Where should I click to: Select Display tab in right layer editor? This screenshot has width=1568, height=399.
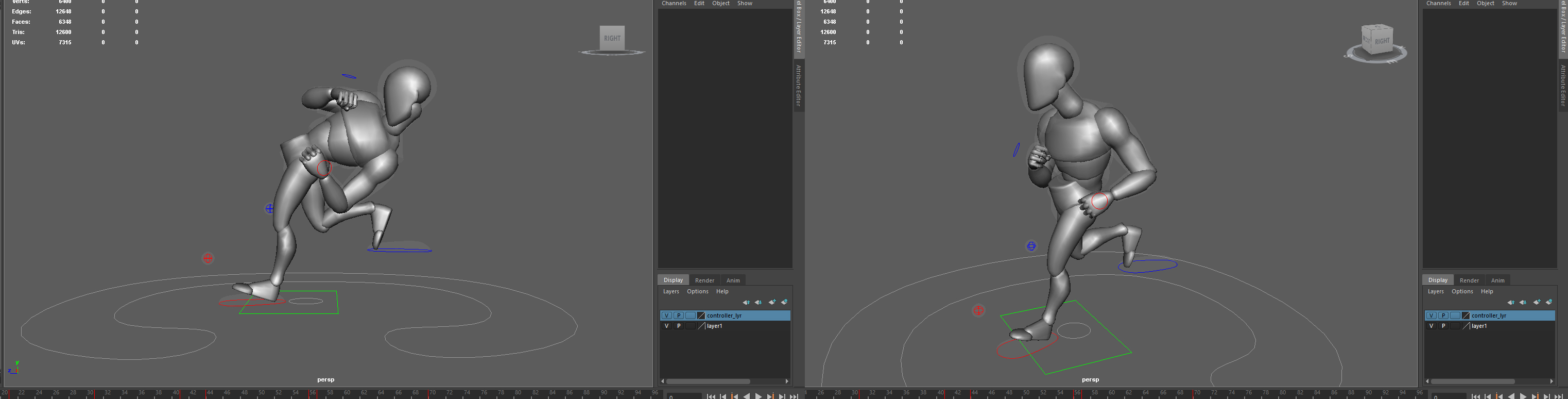(x=1438, y=280)
